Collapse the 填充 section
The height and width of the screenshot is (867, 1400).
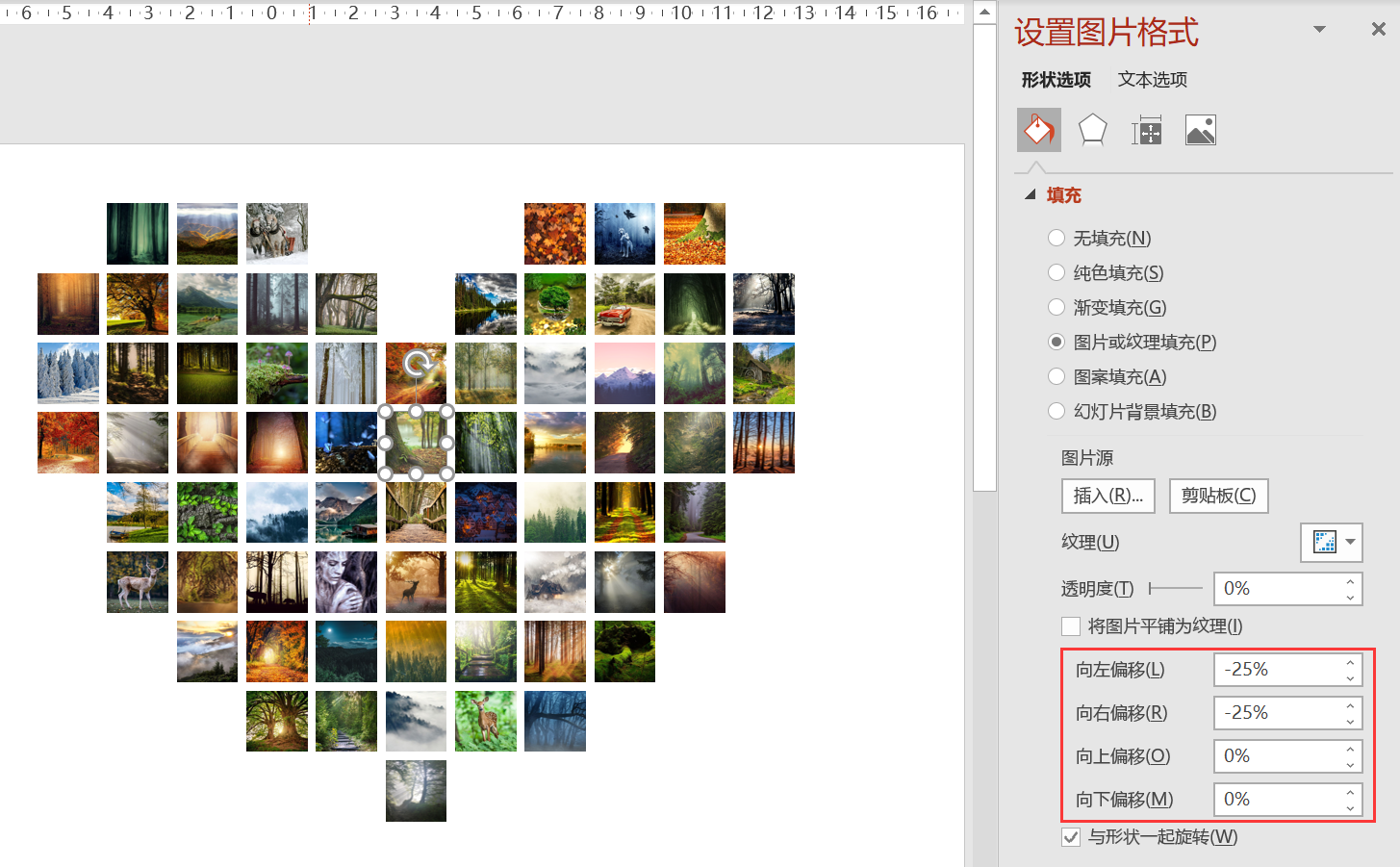(x=1031, y=194)
